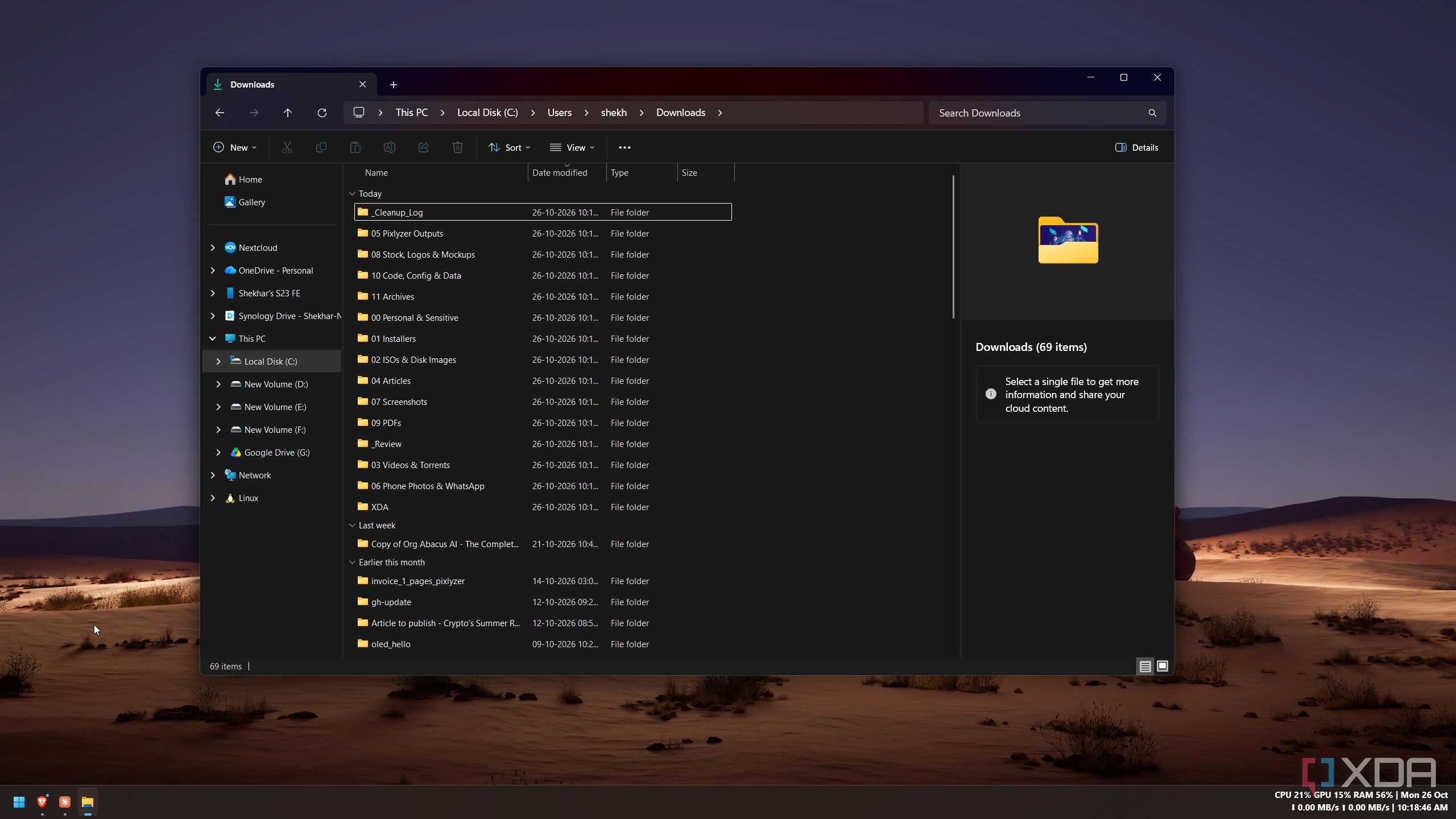
Task: Sort by Size column header
Action: 706,172
